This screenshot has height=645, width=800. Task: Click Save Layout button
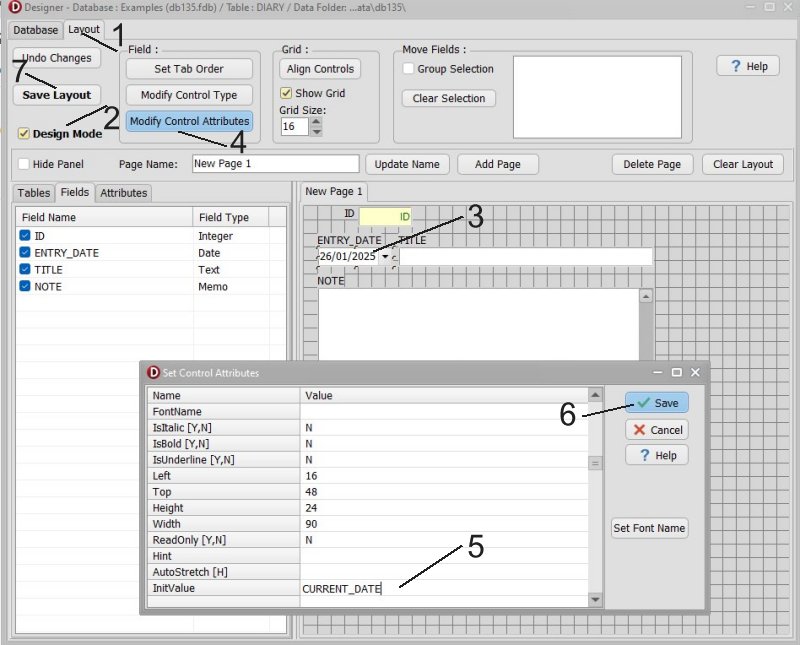(57, 95)
